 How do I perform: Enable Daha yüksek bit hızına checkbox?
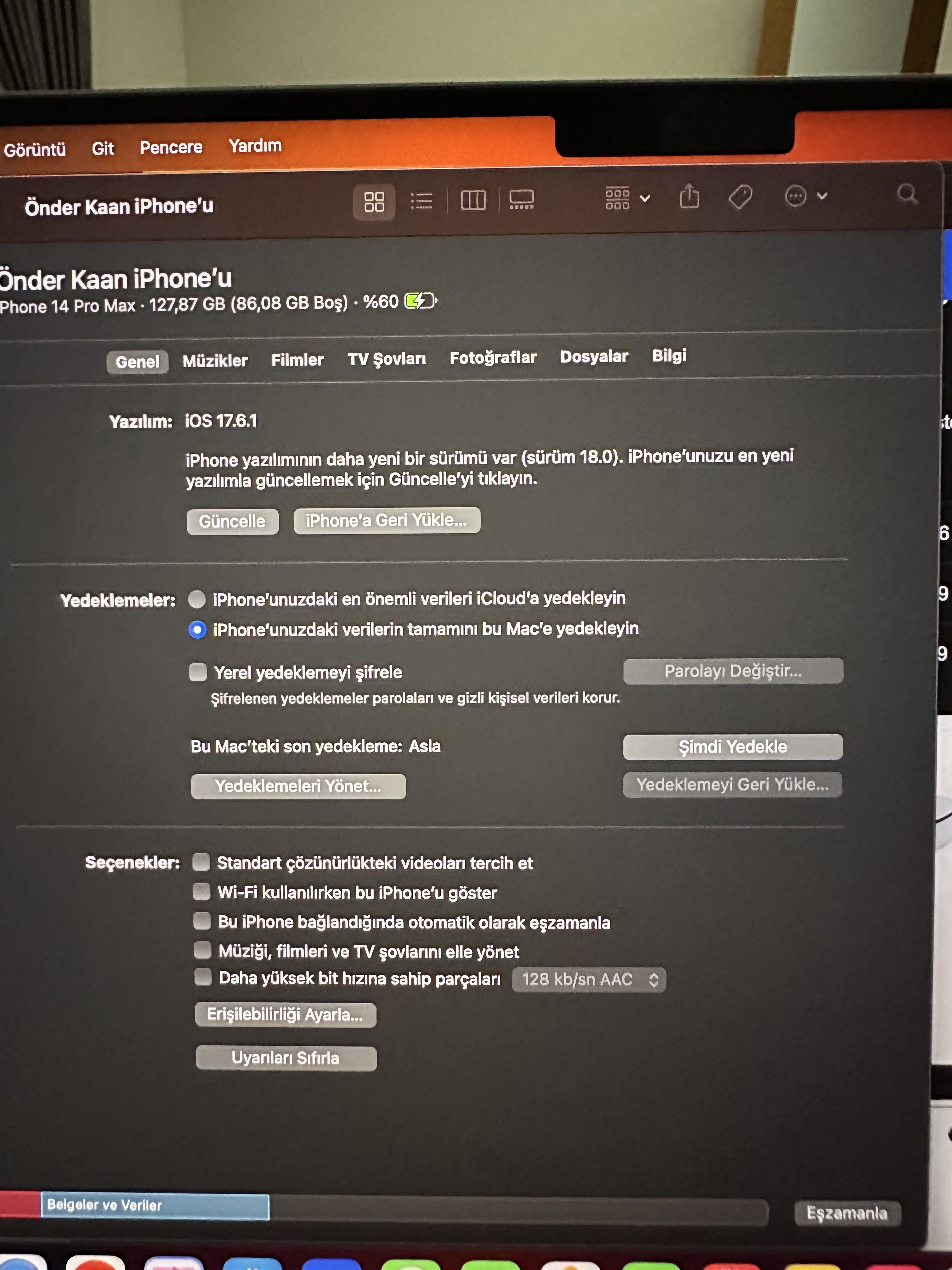[203, 977]
